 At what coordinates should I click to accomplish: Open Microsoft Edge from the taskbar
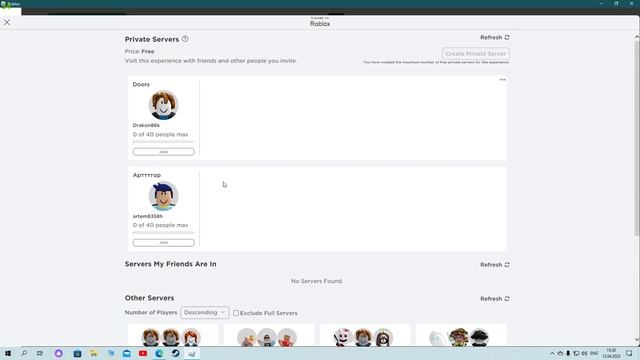159,353
